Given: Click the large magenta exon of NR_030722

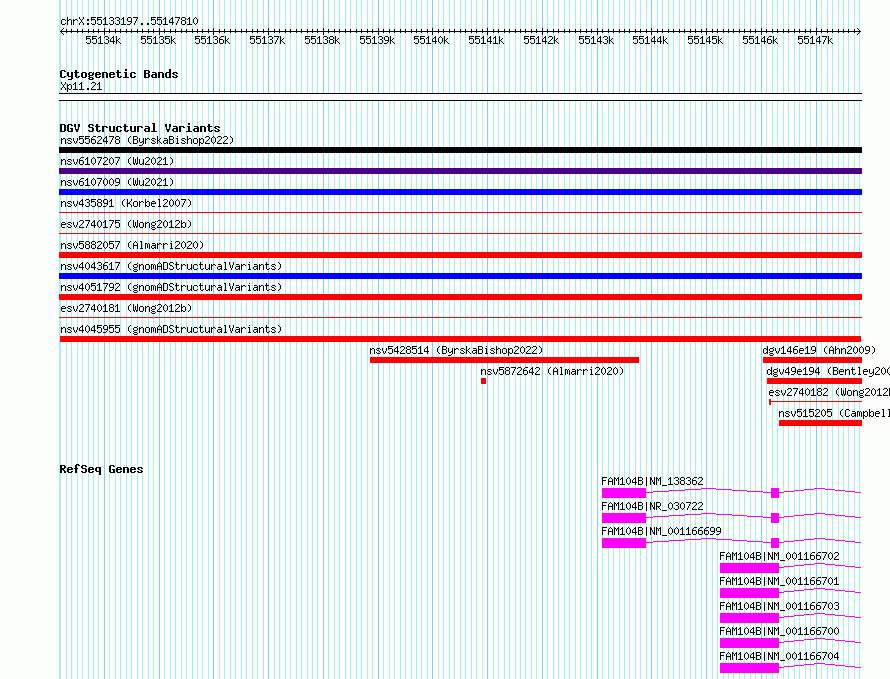Looking at the screenshot, I should point(624,518).
